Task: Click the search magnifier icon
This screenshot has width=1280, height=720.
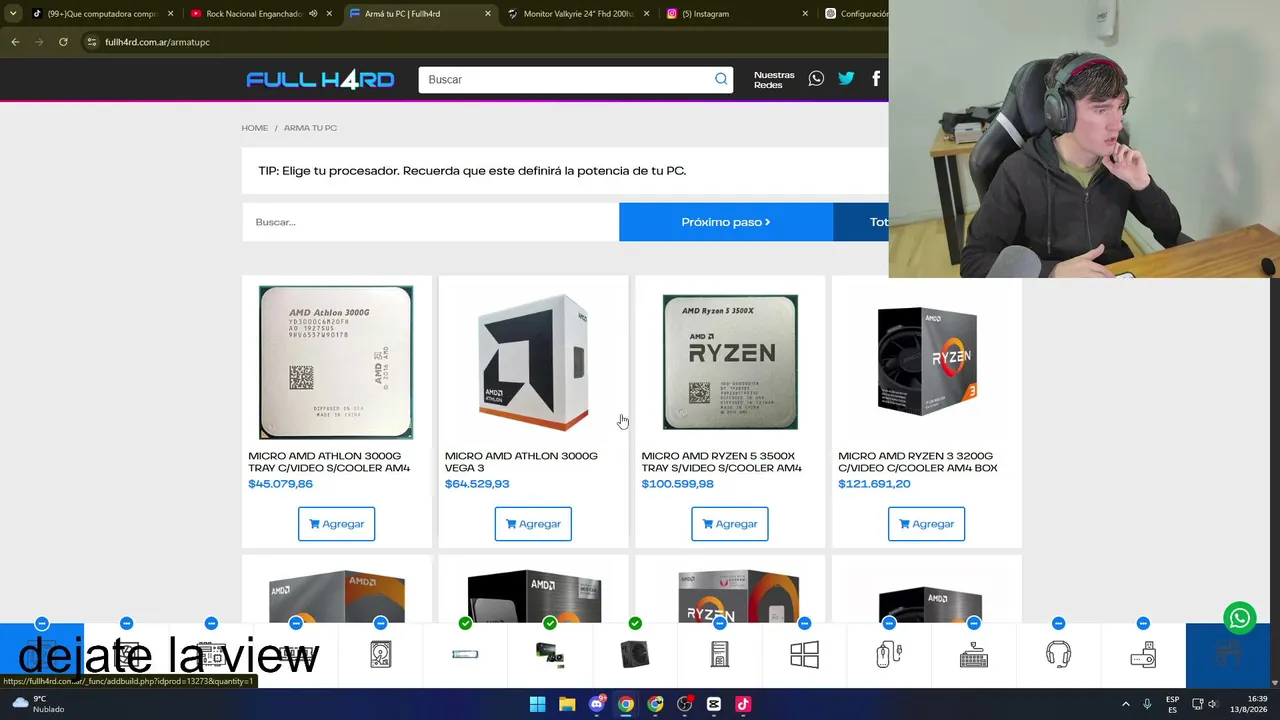Action: pyautogui.click(x=721, y=79)
